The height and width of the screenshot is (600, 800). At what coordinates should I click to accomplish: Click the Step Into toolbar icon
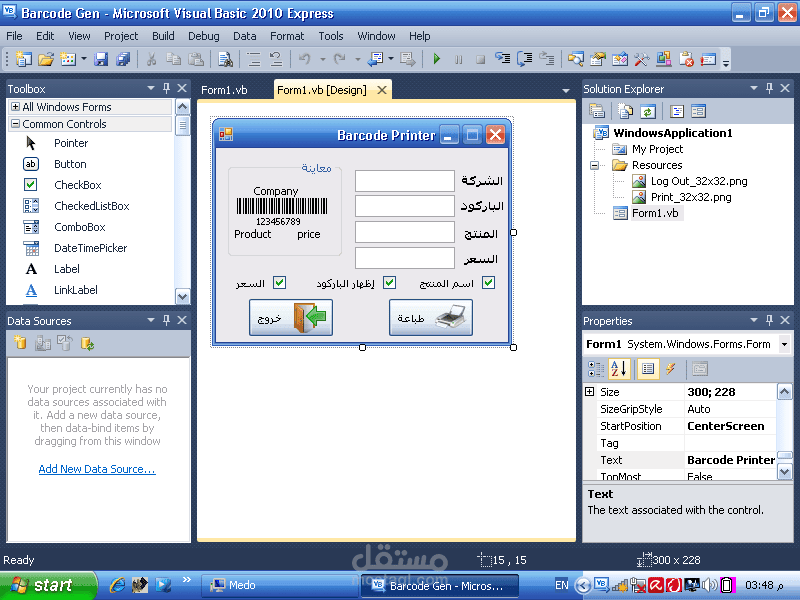click(503, 59)
